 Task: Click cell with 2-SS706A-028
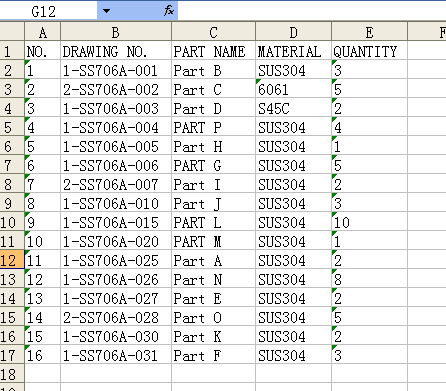[x=116, y=317]
